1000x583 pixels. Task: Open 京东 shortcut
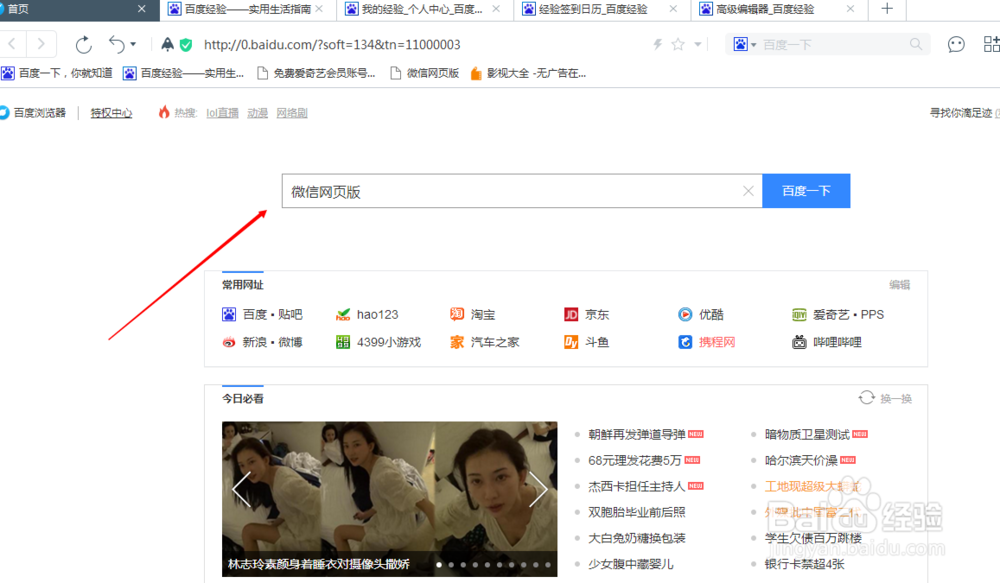(x=587, y=314)
